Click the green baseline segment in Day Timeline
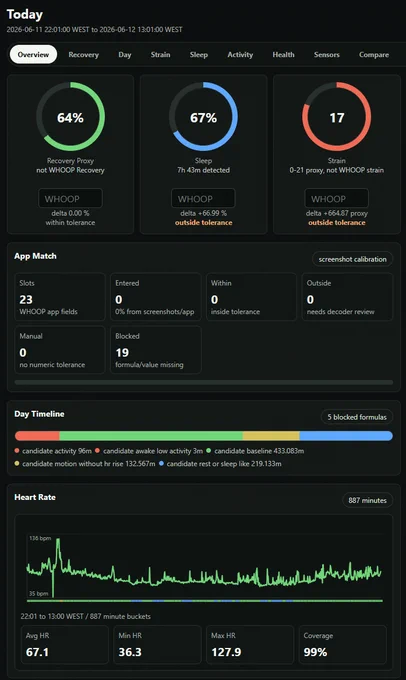 coord(151,436)
